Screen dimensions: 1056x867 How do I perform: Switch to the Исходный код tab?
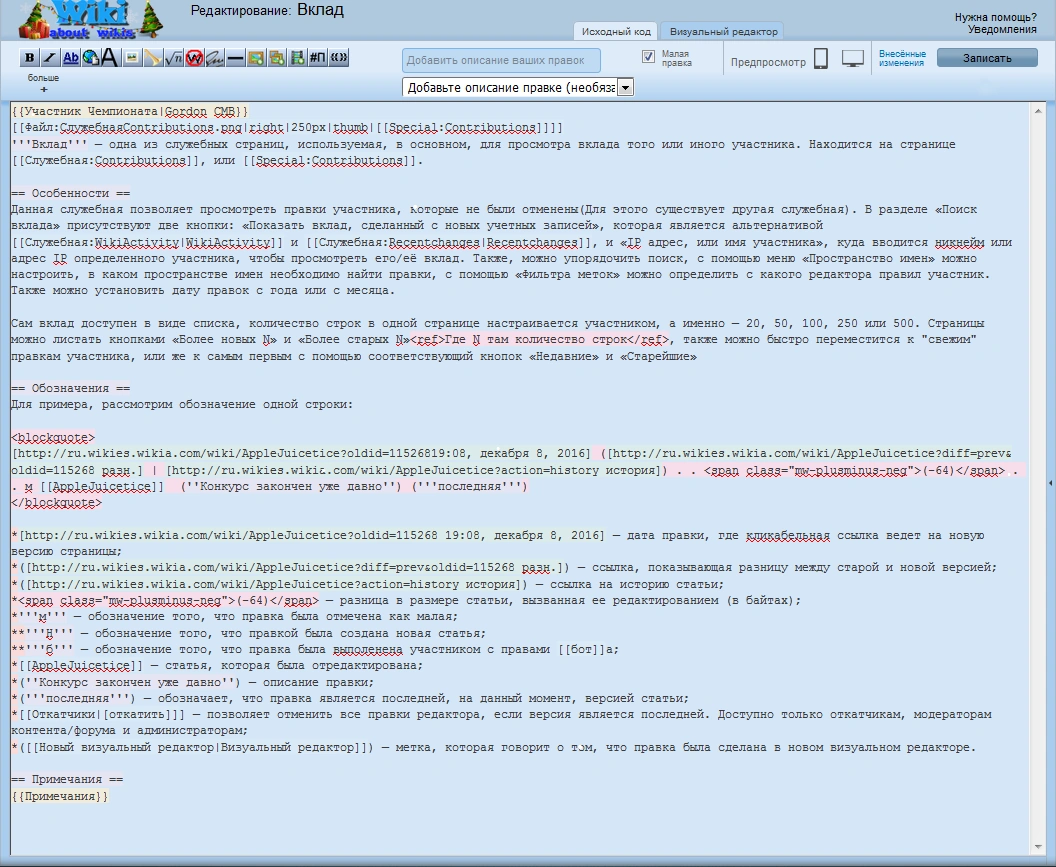pos(616,32)
